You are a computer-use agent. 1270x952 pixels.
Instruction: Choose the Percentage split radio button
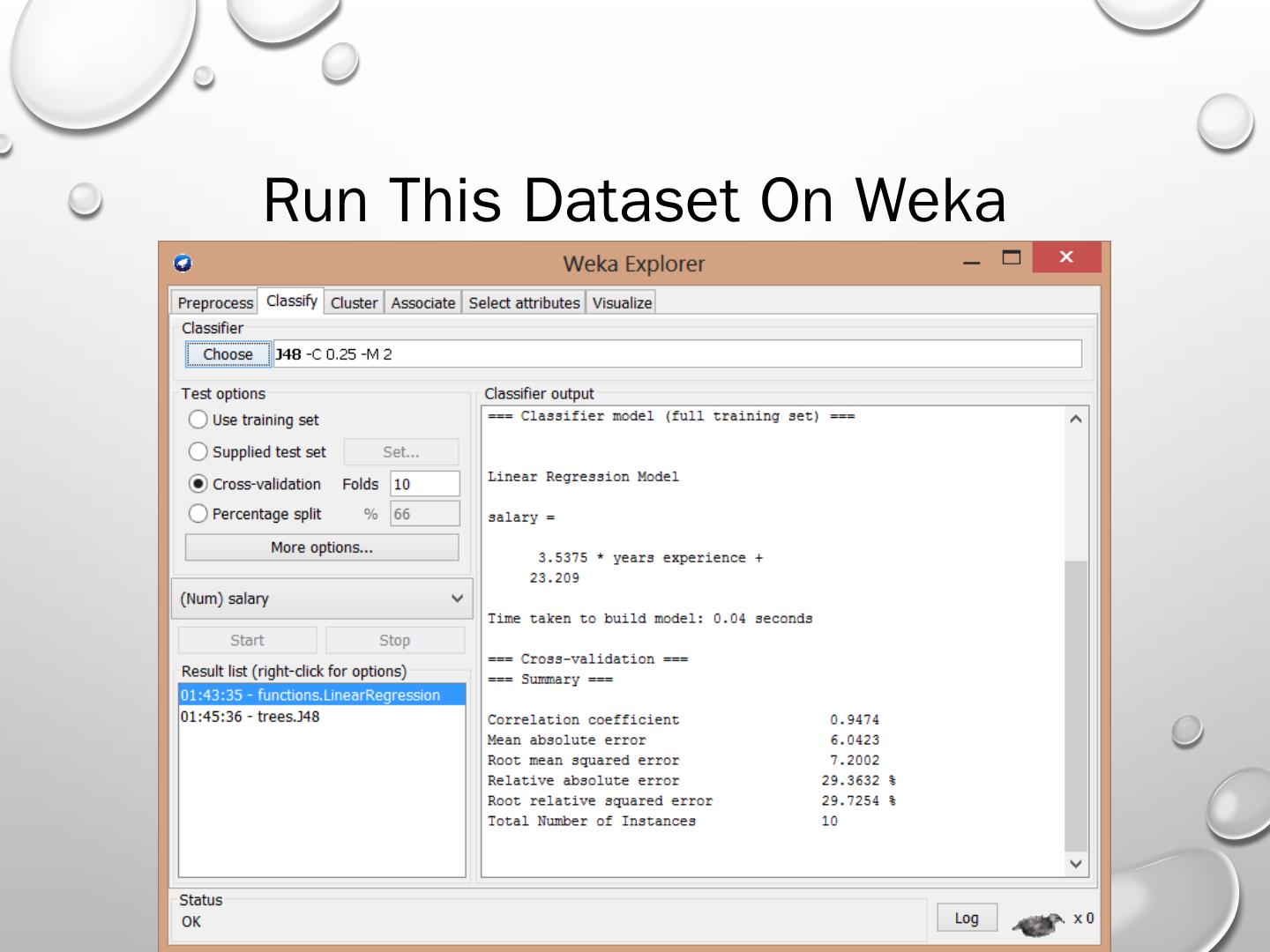tap(198, 514)
